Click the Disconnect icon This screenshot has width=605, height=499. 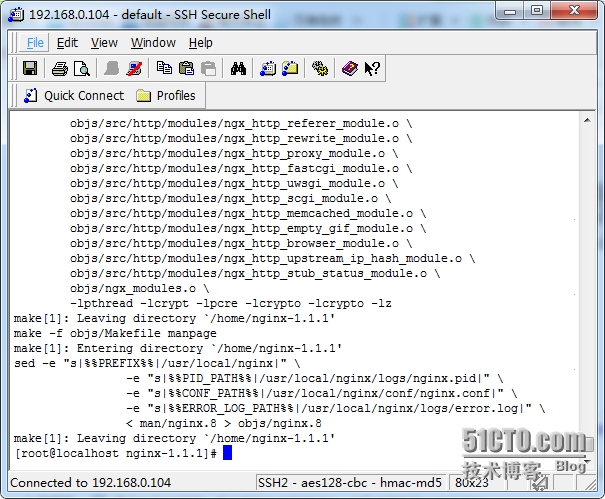click(x=134, y=69)
